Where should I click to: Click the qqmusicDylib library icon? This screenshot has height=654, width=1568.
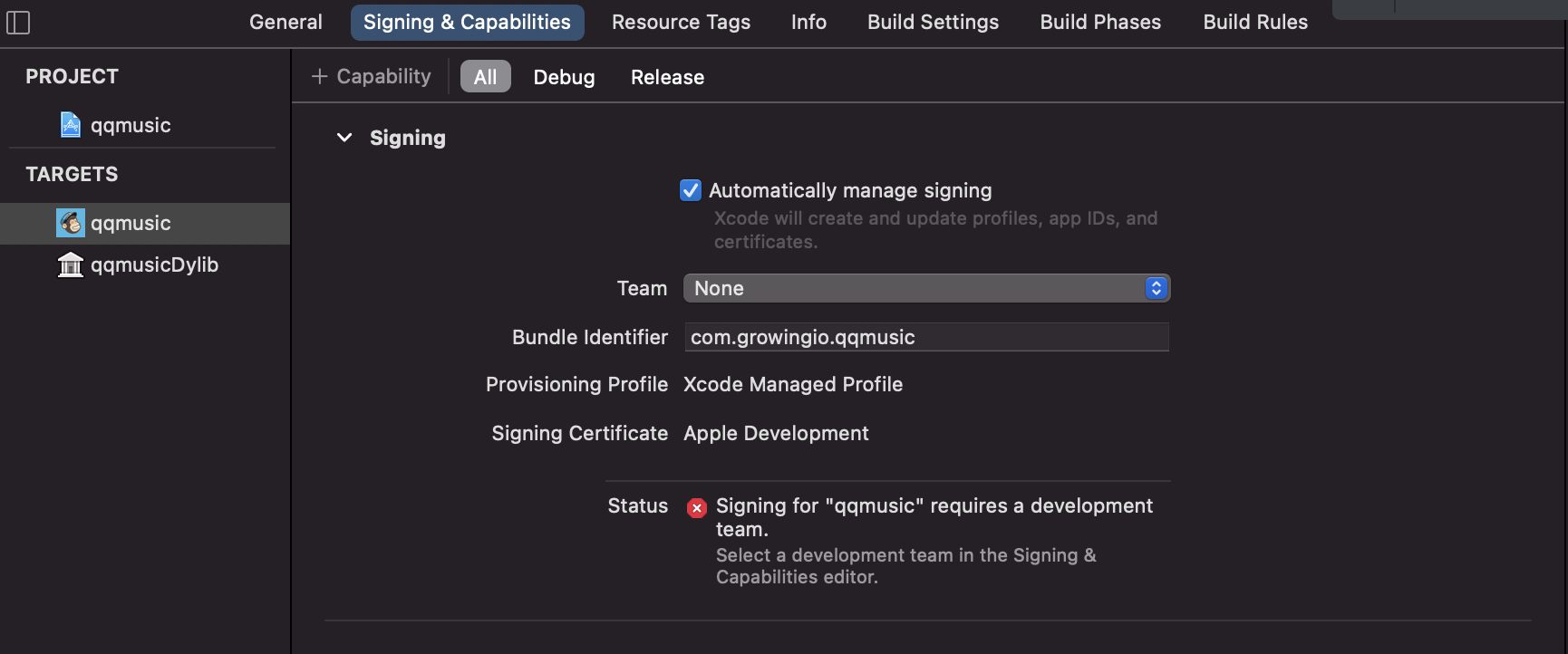coord(71,264)
